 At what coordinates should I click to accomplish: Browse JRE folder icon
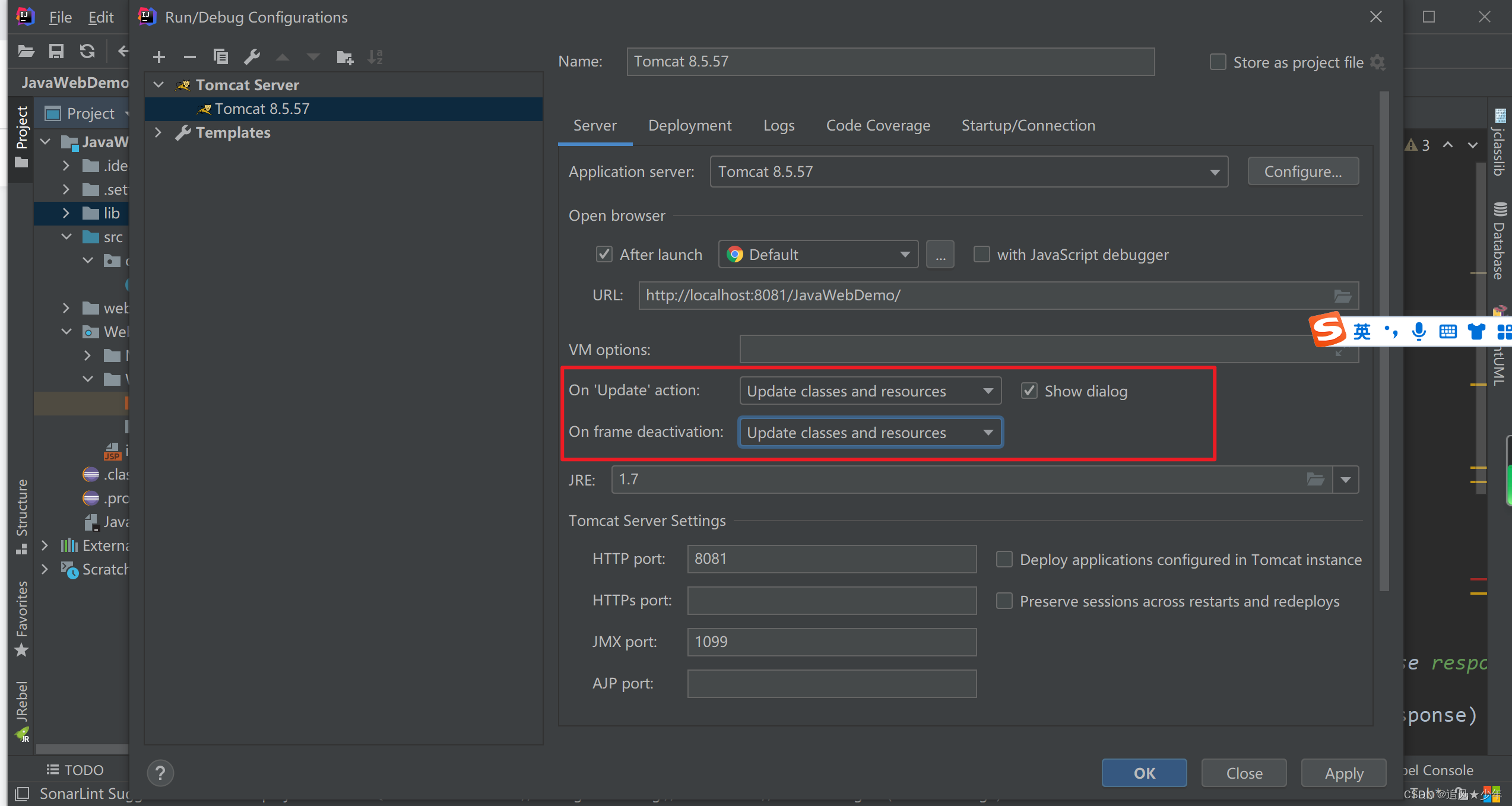click(x=1316, y=479)
